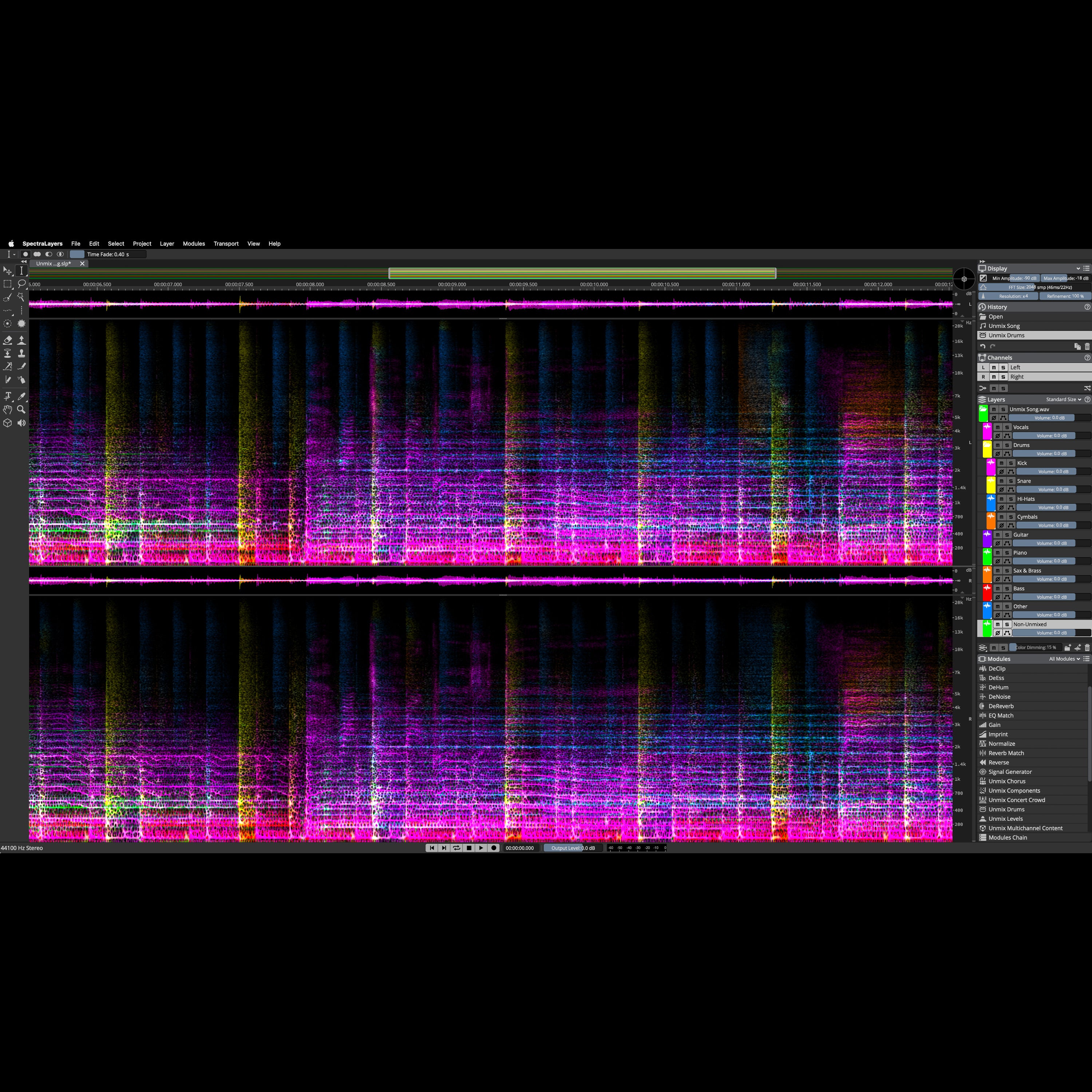Open the Modules panel list menu
This screenshot has height=1092, width=1092.
1086,659
